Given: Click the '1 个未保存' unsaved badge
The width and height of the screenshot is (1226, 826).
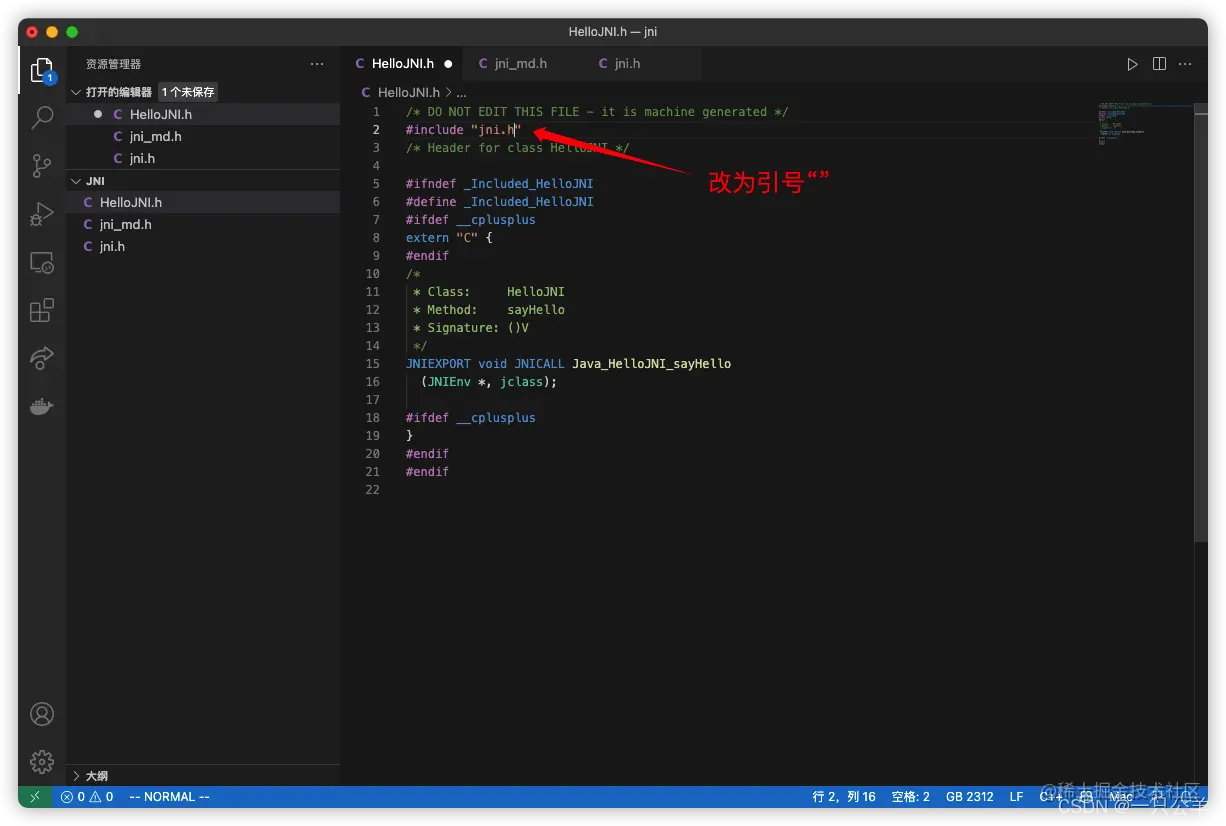Looking at the screenshot, I should click(x=188, y=92).
